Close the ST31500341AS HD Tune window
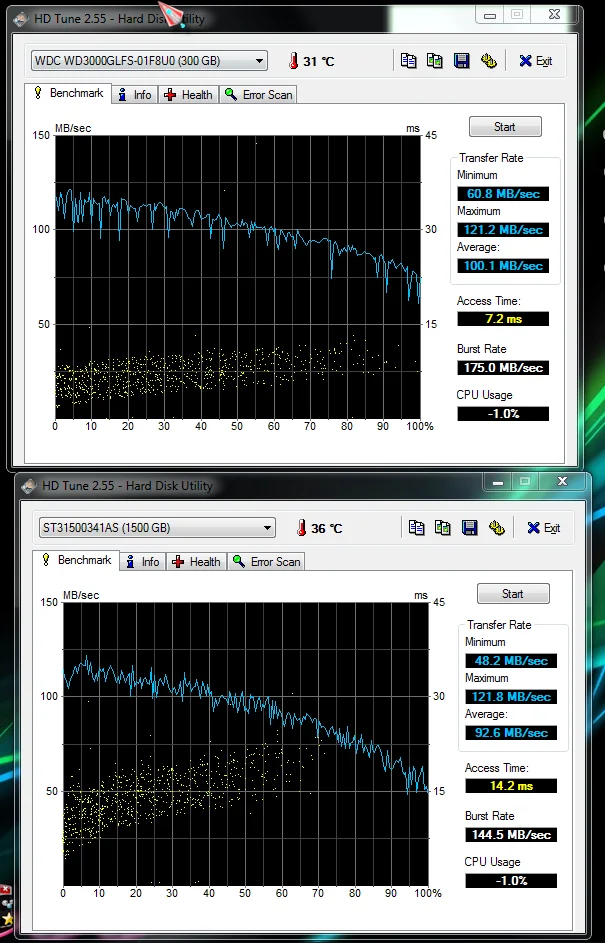This screenshot has width=605, height=943. click(562, 481)
